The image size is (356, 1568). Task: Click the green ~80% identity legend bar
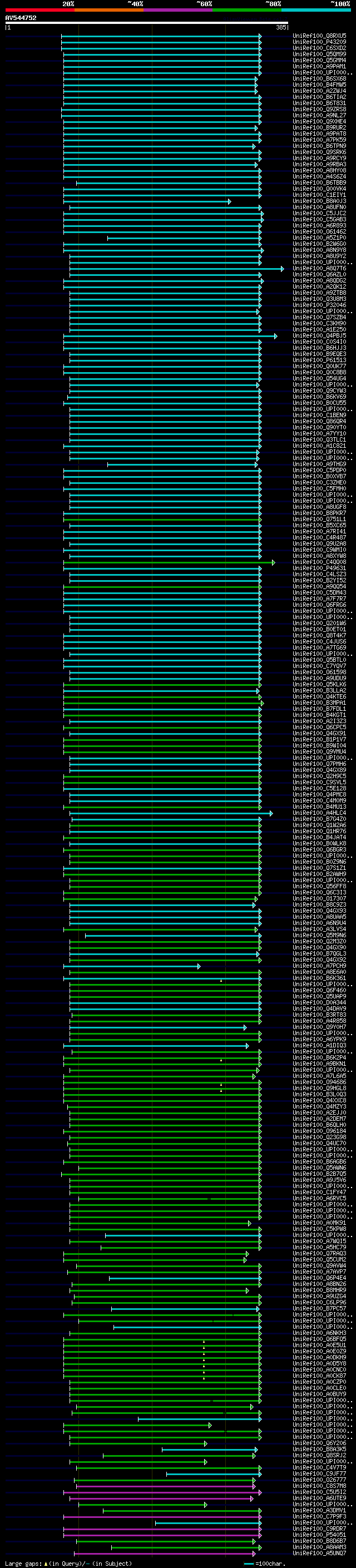pyautogui.click(x=247, y=10)
